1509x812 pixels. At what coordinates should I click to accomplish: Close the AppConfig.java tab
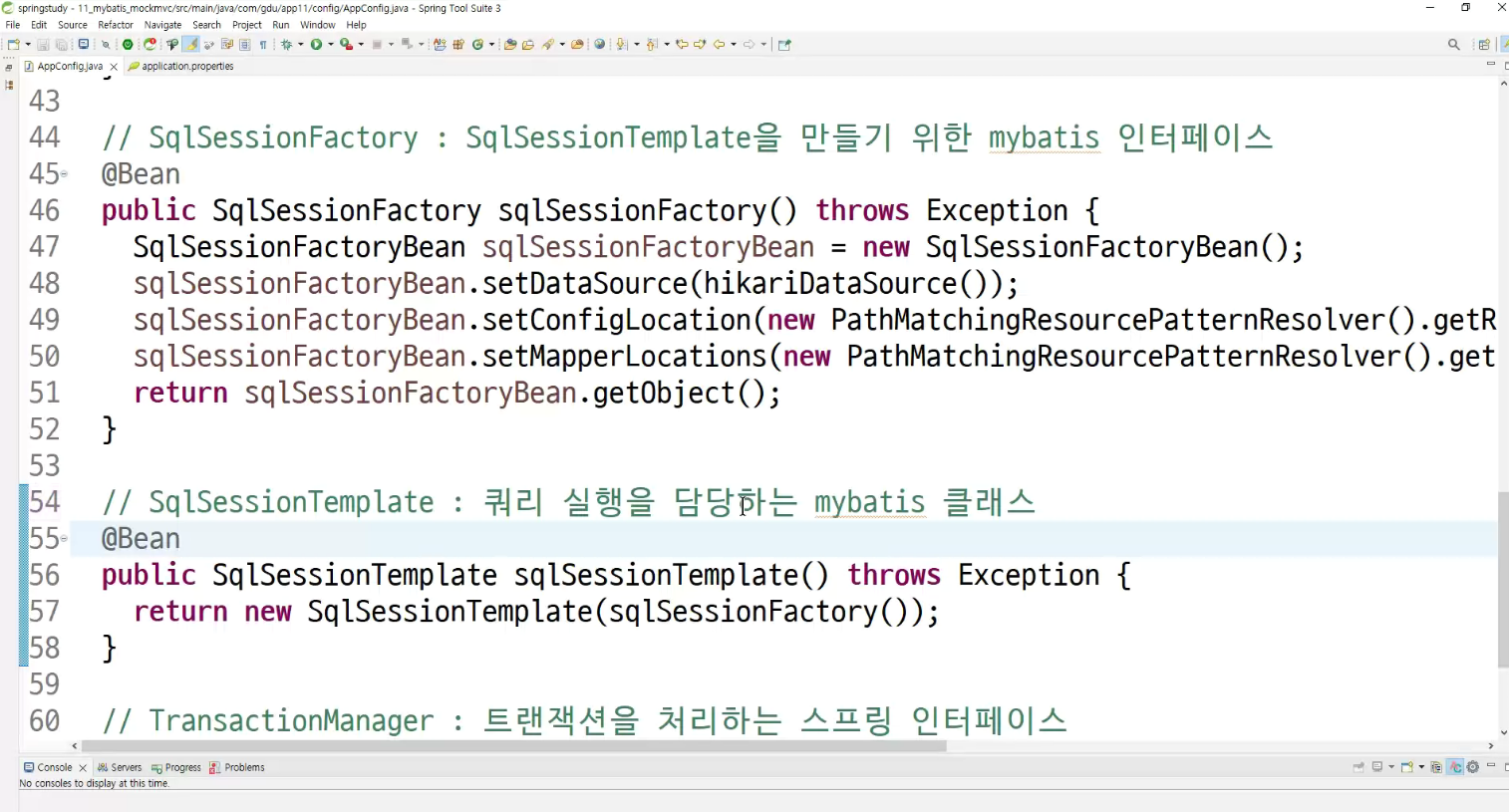(114, 67)
